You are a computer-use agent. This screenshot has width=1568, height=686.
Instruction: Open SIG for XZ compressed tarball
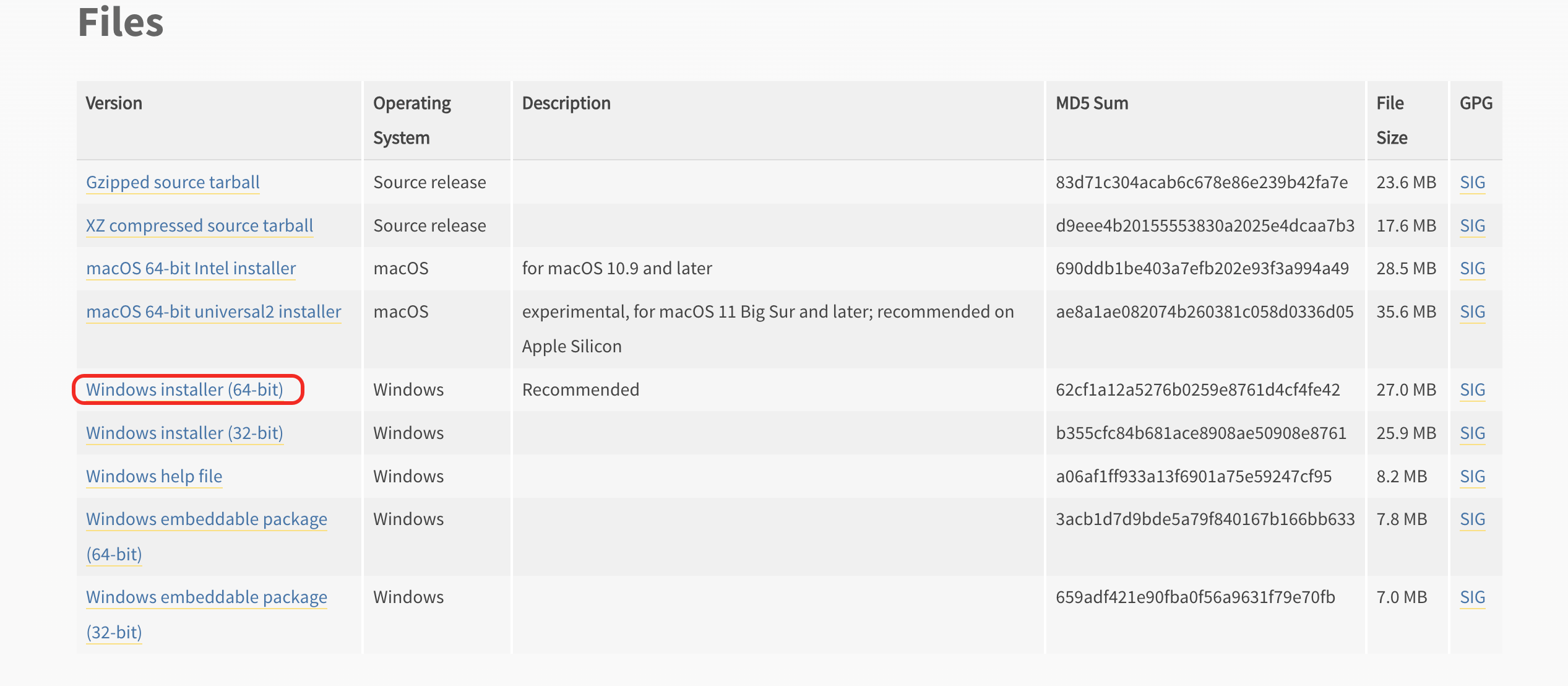1472,226
